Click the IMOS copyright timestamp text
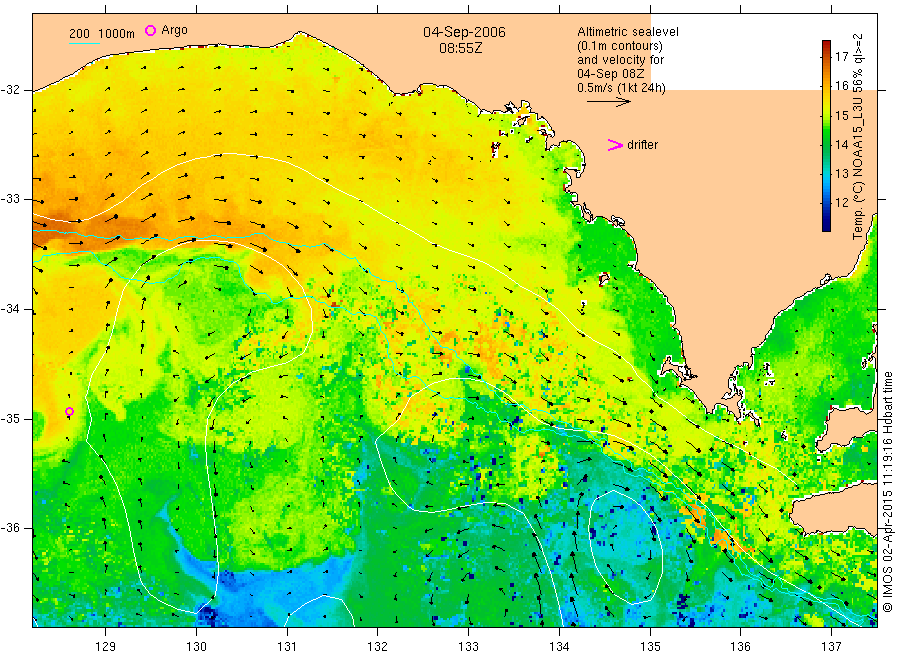Screen dimensions: 900x660 point(887,491)
